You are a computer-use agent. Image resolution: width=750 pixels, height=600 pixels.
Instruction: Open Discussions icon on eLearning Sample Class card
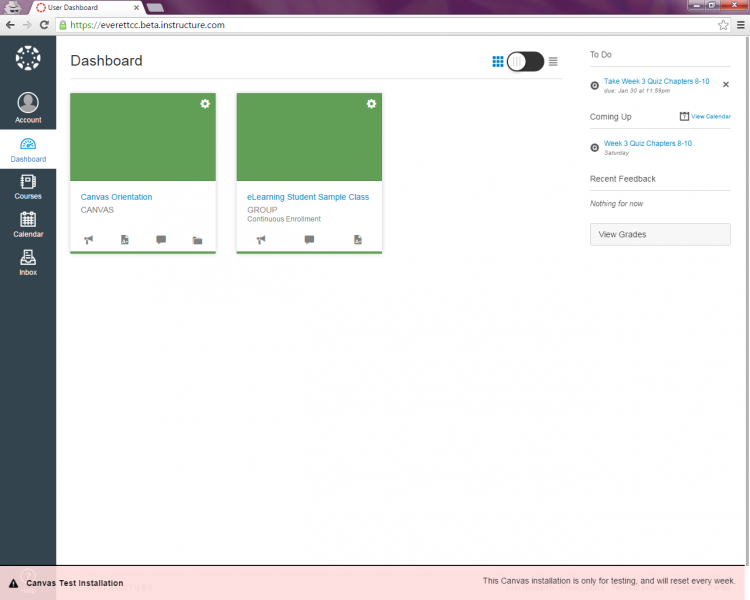click(309, 239)
